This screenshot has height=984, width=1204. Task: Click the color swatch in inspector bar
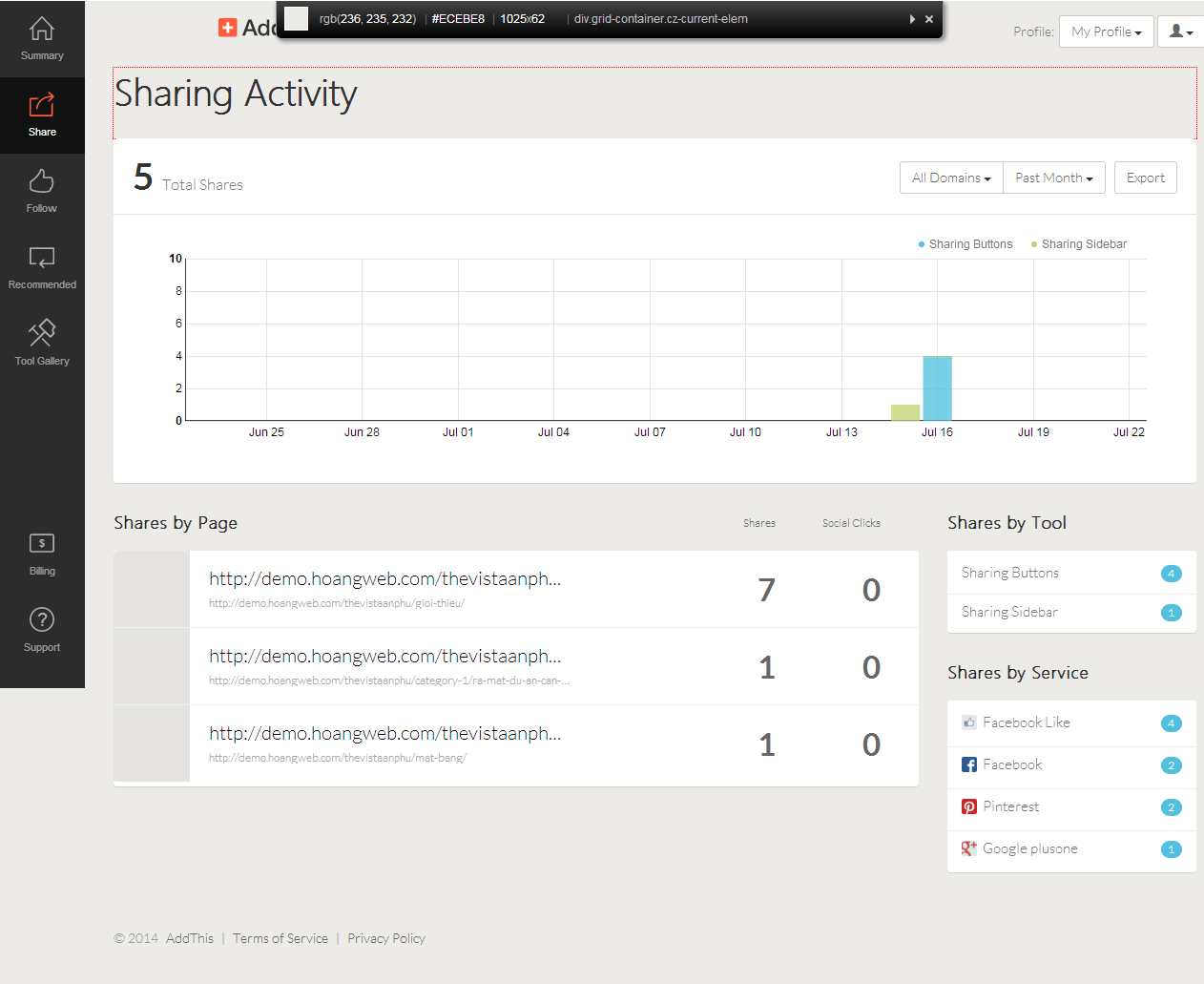coord(297,18)
